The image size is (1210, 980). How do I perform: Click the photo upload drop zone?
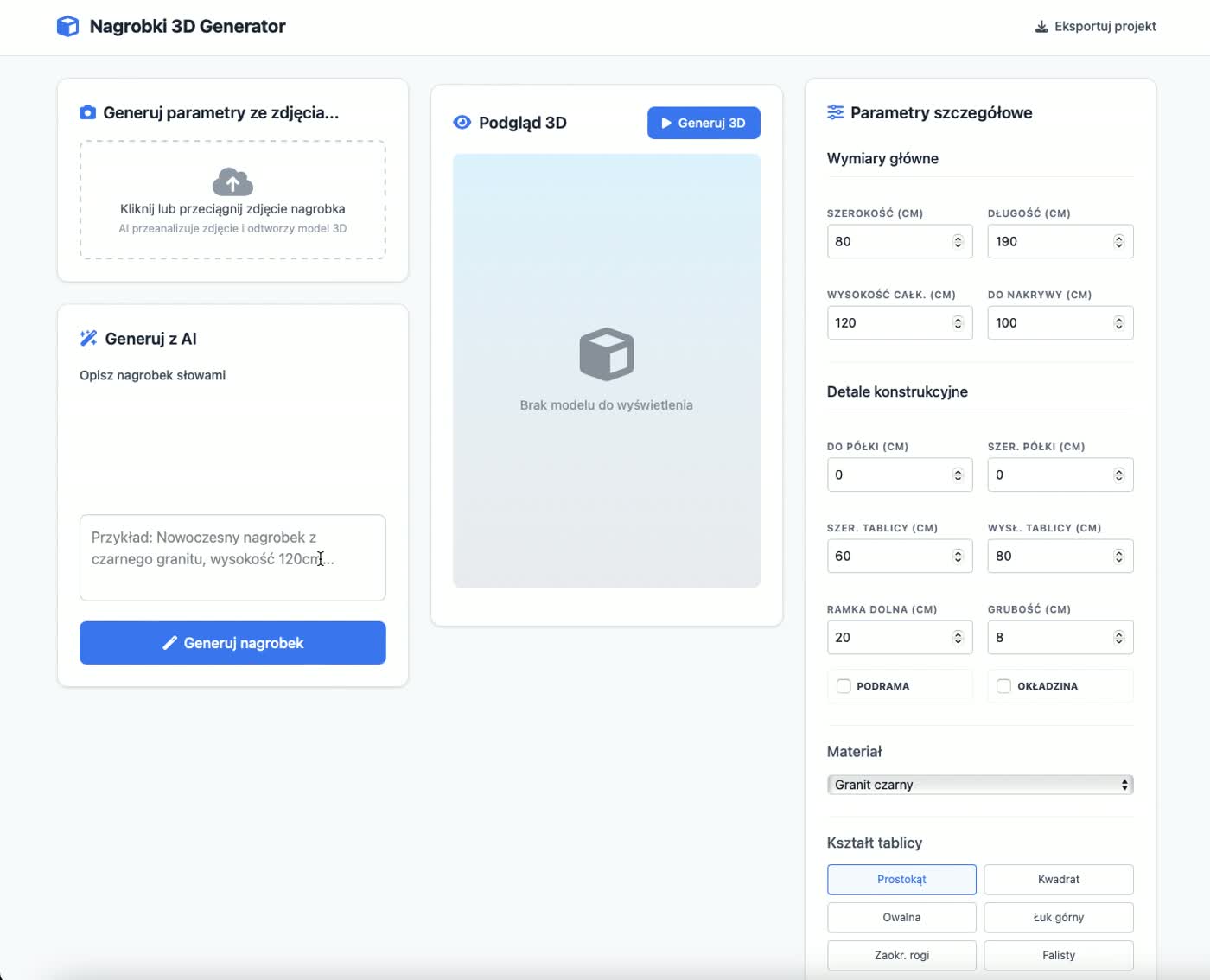[232, 200]
